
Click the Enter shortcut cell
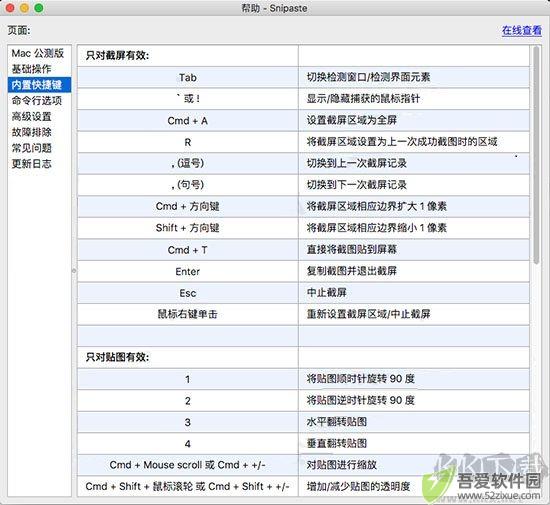(x=188, y=271)
